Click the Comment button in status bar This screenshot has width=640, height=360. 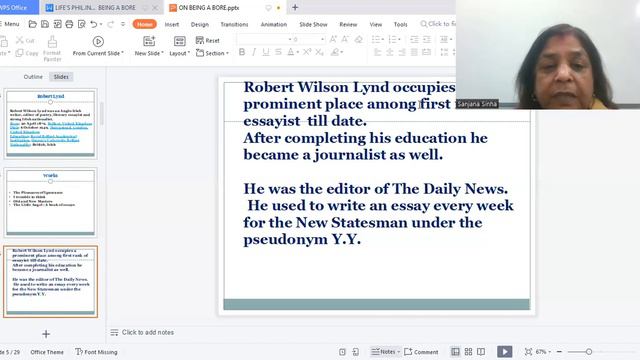(x=421, y=351)
